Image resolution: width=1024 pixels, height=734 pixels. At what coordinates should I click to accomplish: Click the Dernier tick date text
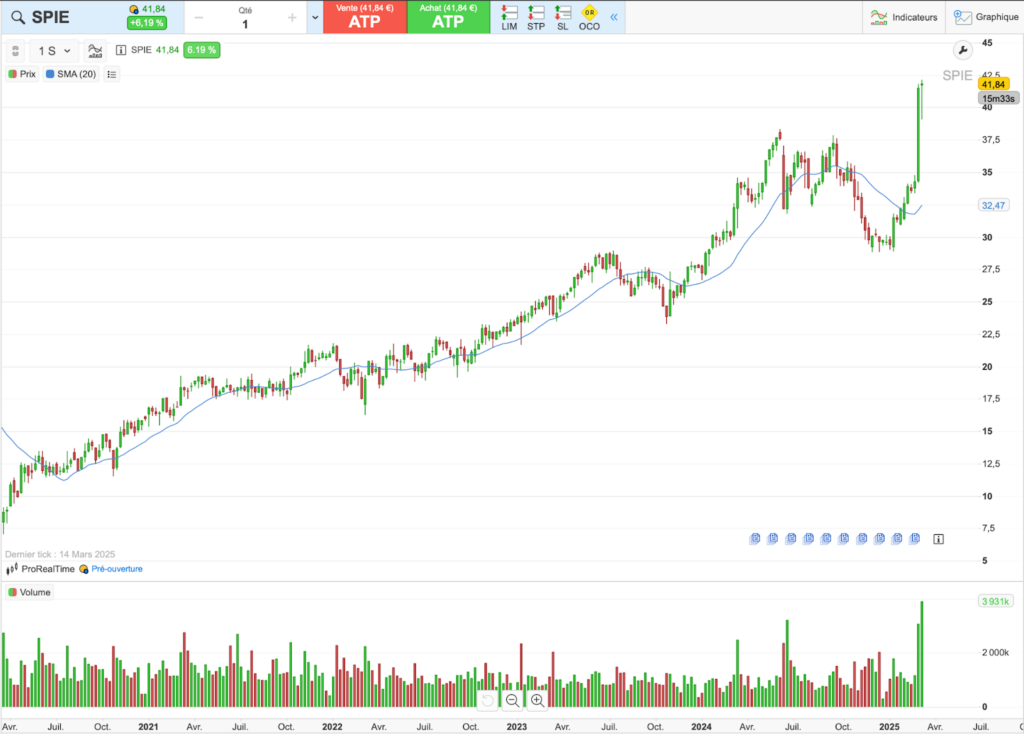coord(60,554)
